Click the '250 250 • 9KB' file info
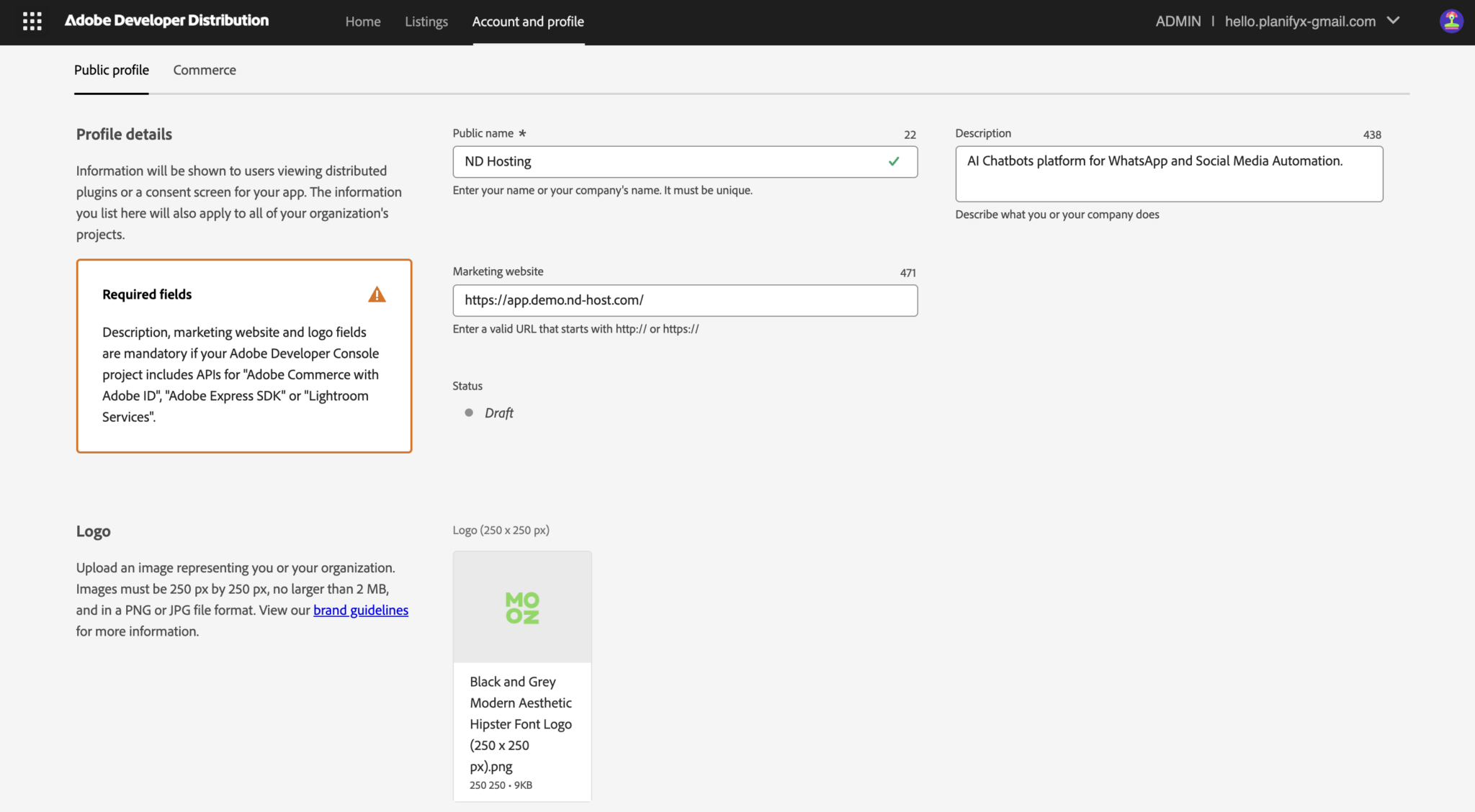 [501, 785]
